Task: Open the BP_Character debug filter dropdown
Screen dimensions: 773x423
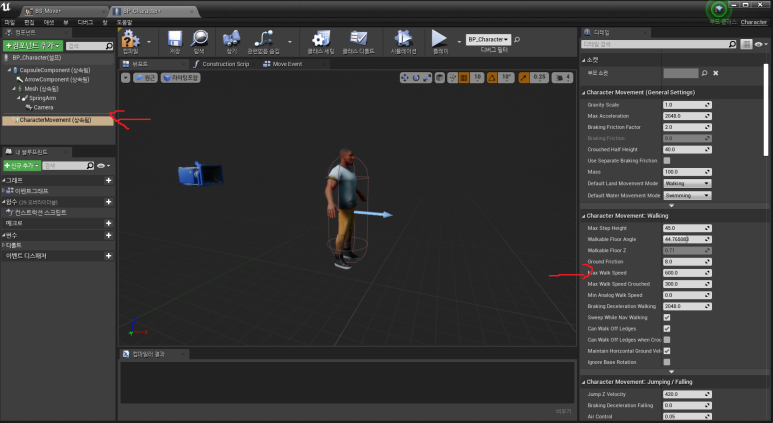Action: tap(488, 39)
